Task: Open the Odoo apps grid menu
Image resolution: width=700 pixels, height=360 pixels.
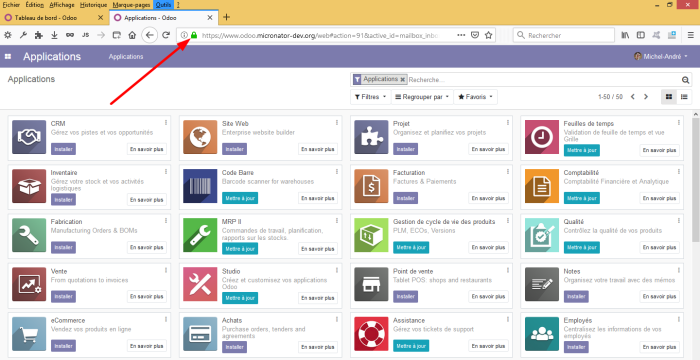Action: 8,57
